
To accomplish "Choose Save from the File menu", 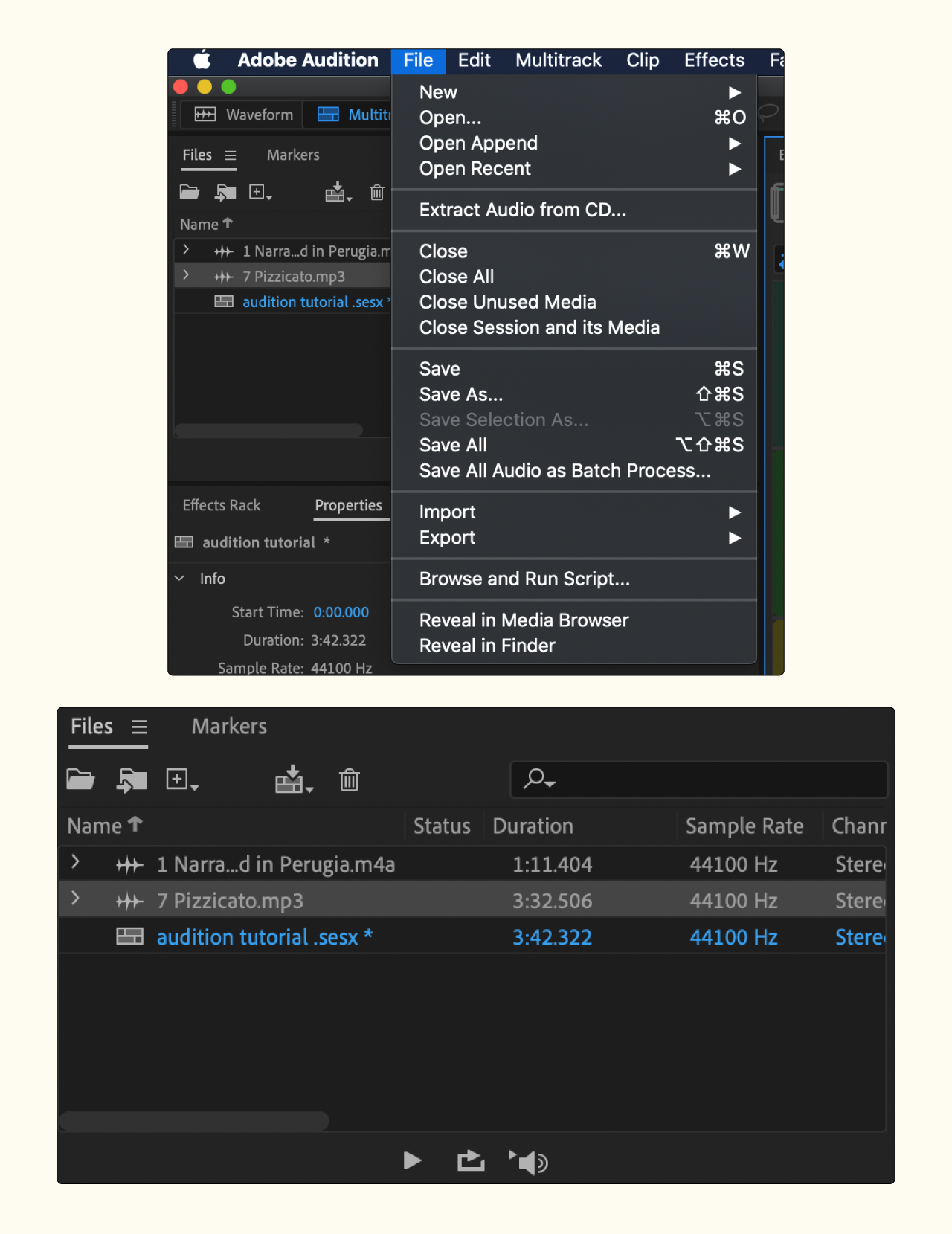I will coord(574,369).
